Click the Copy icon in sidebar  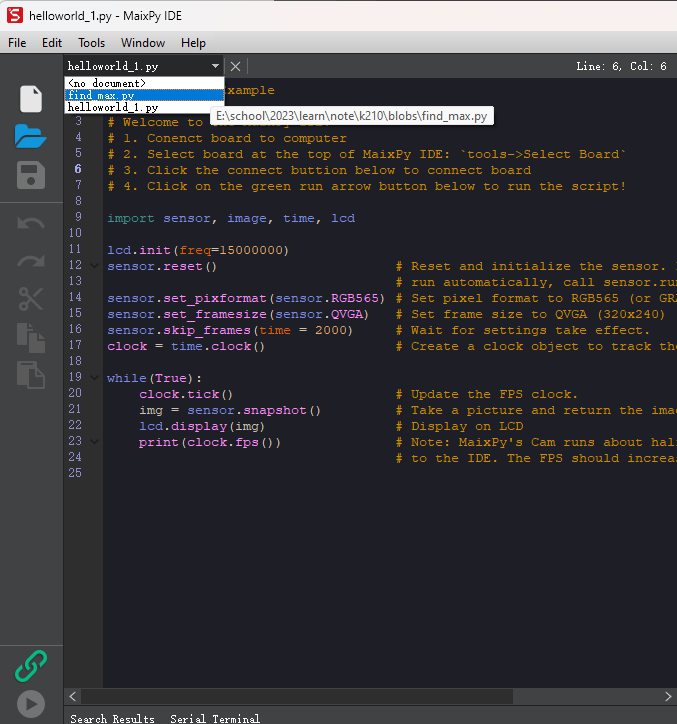coord(31,338)
